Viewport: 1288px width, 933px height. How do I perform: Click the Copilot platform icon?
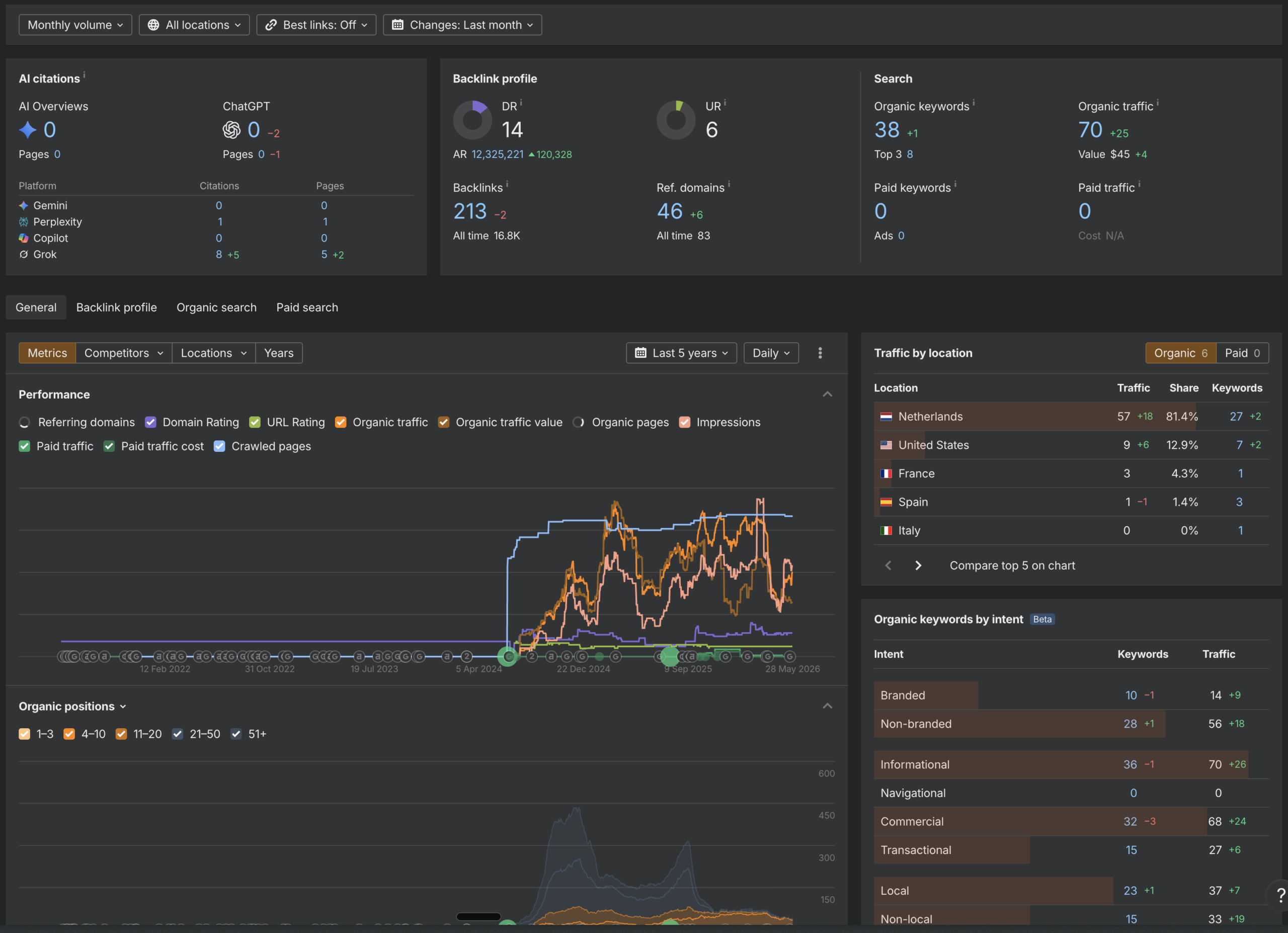(23, 239)
